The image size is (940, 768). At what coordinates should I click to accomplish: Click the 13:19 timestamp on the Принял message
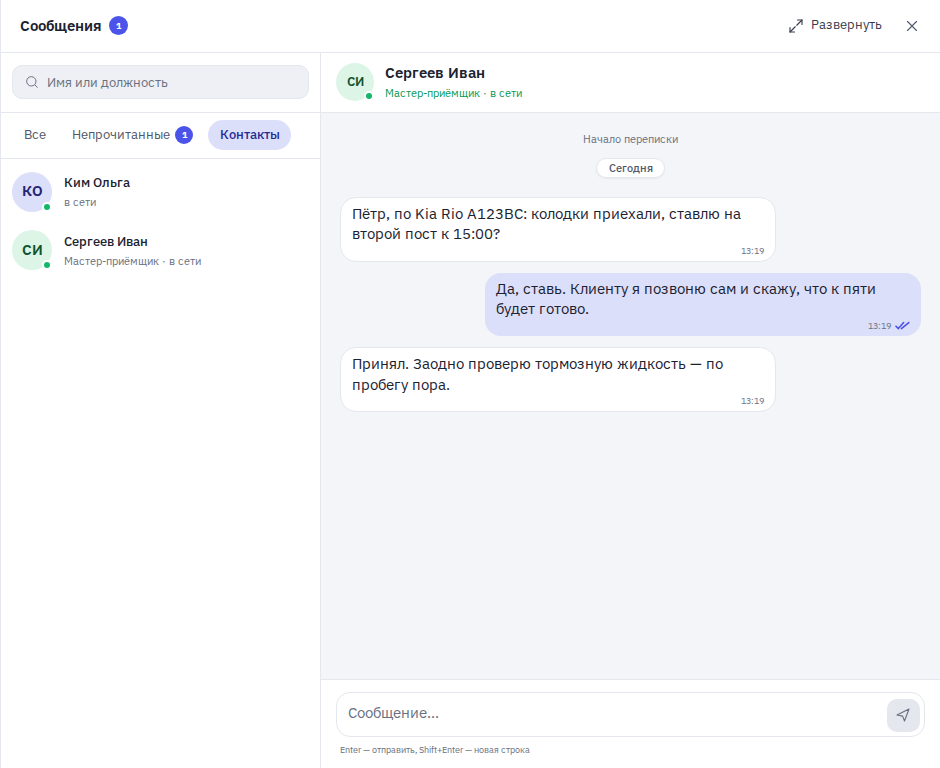tap(752, 401)
